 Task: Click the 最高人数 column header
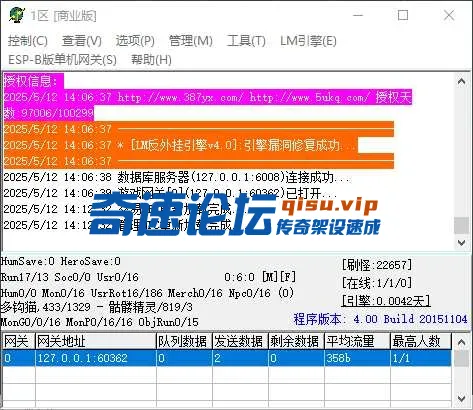421,341
